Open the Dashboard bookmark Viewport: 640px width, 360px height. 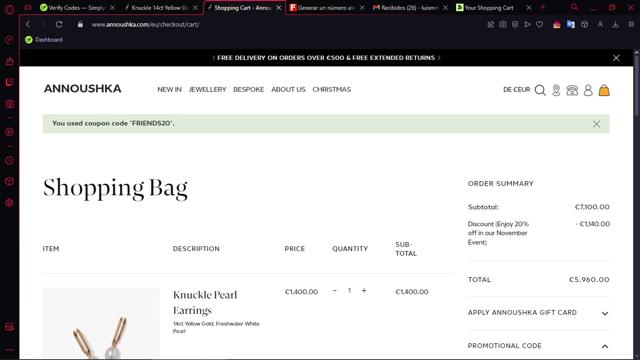click(44, 40)
